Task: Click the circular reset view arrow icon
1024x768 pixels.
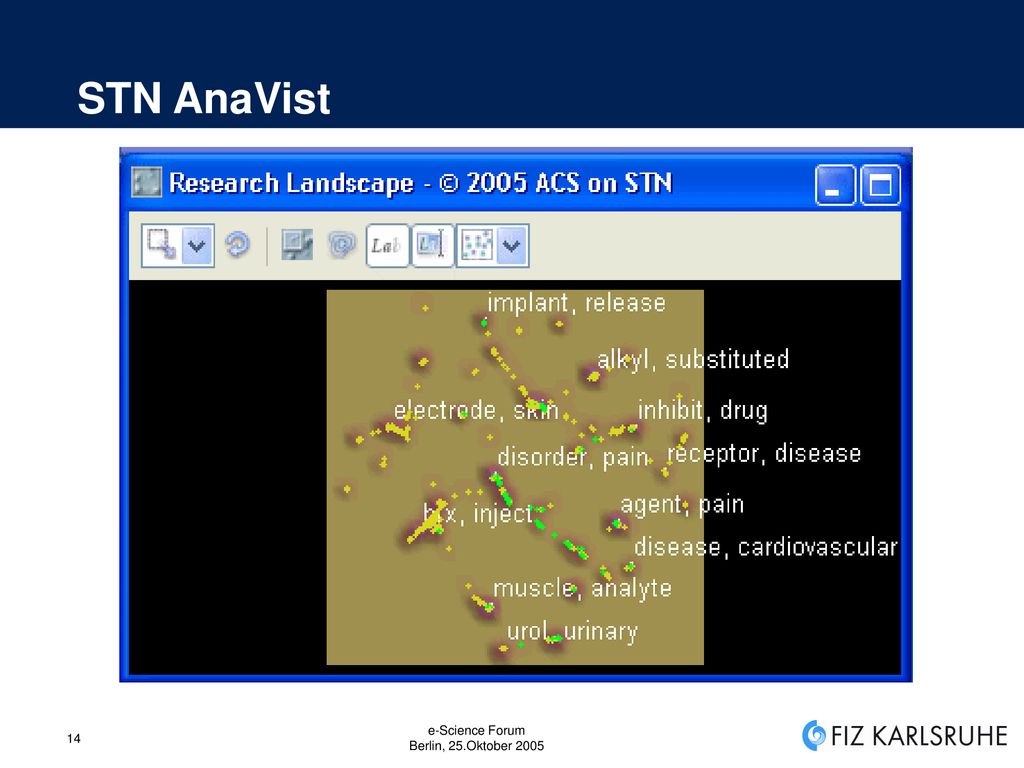Action: pyautogui.click(x=237, y=246)
